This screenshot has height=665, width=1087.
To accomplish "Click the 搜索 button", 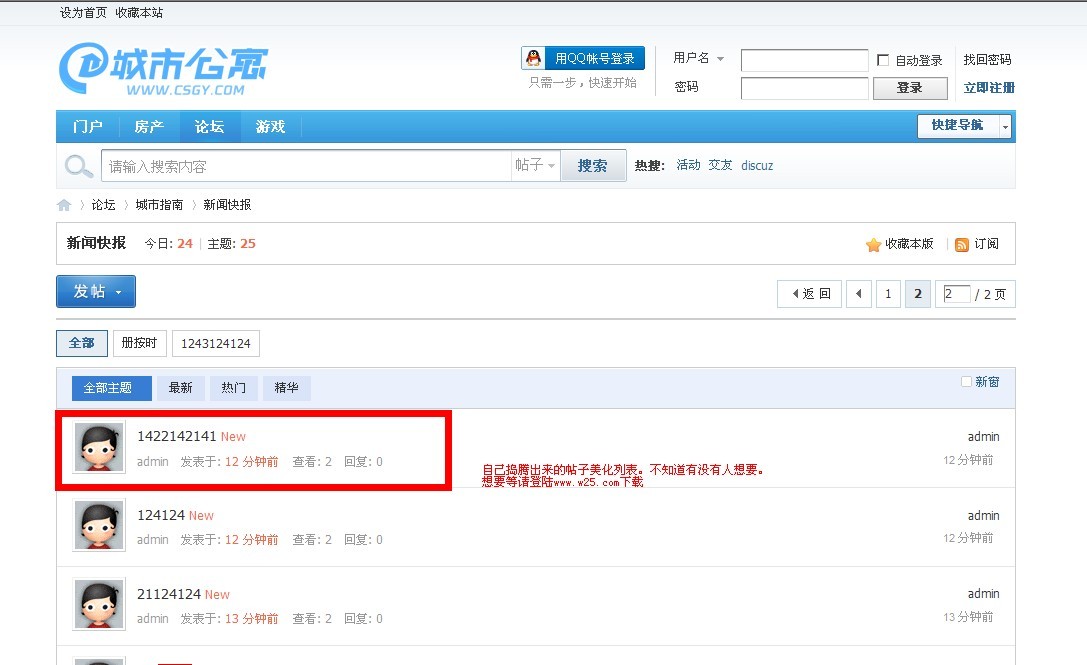I will click(x=593, y=166).
